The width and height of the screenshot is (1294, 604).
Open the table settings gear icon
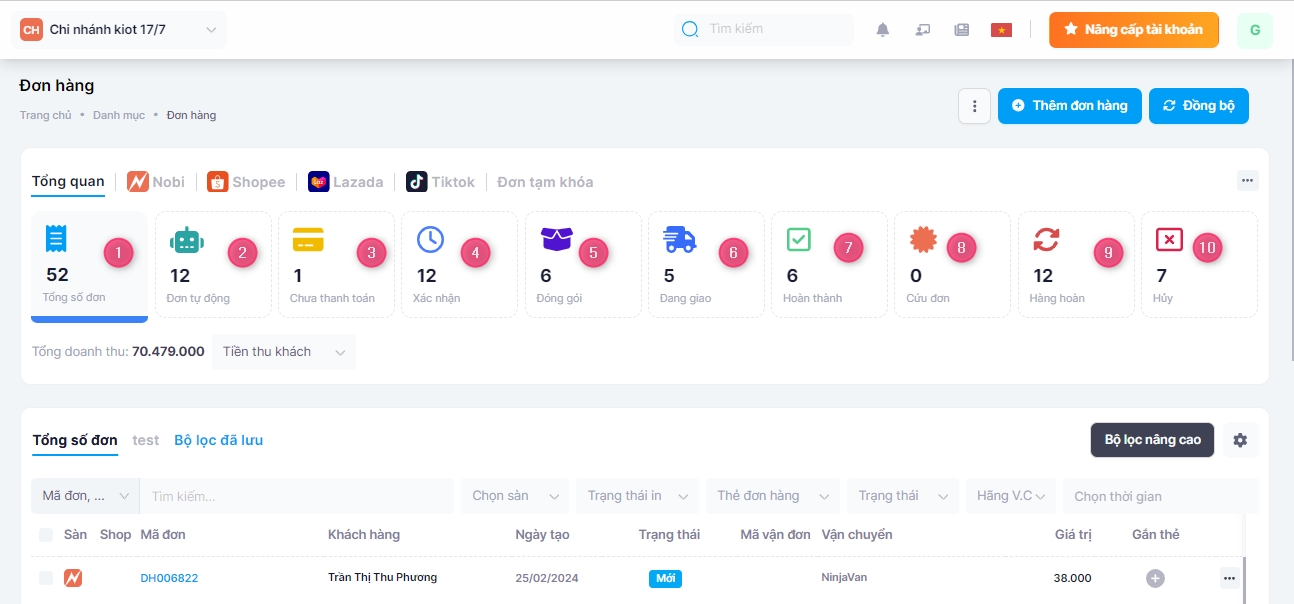click(1240, 440)
